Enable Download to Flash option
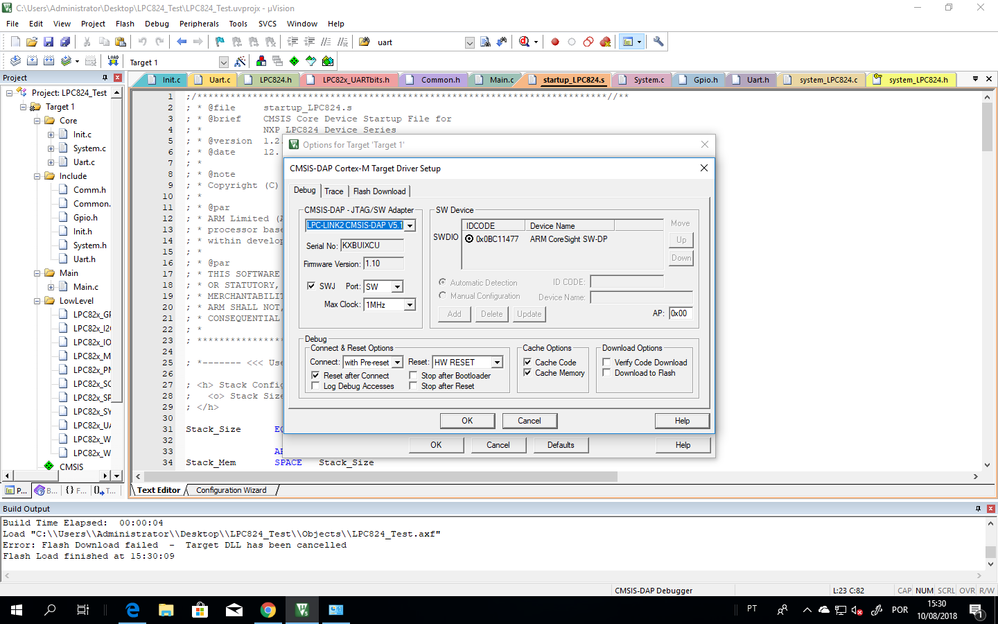This screenshot has width=998, height=624. pyautogui.click(x=607, y=372)
